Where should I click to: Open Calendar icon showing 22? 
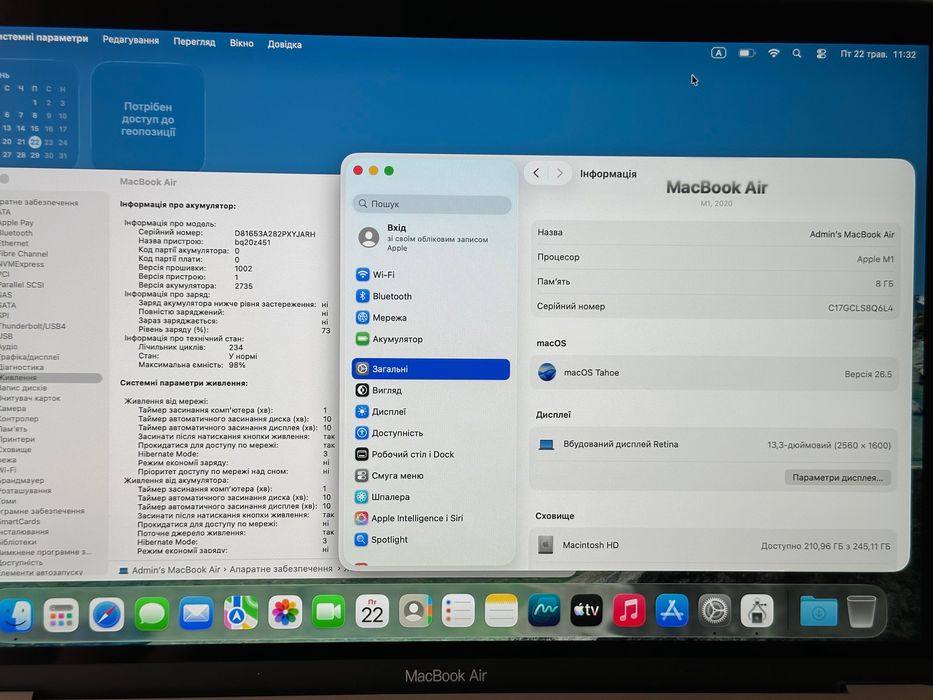[372, 611]
